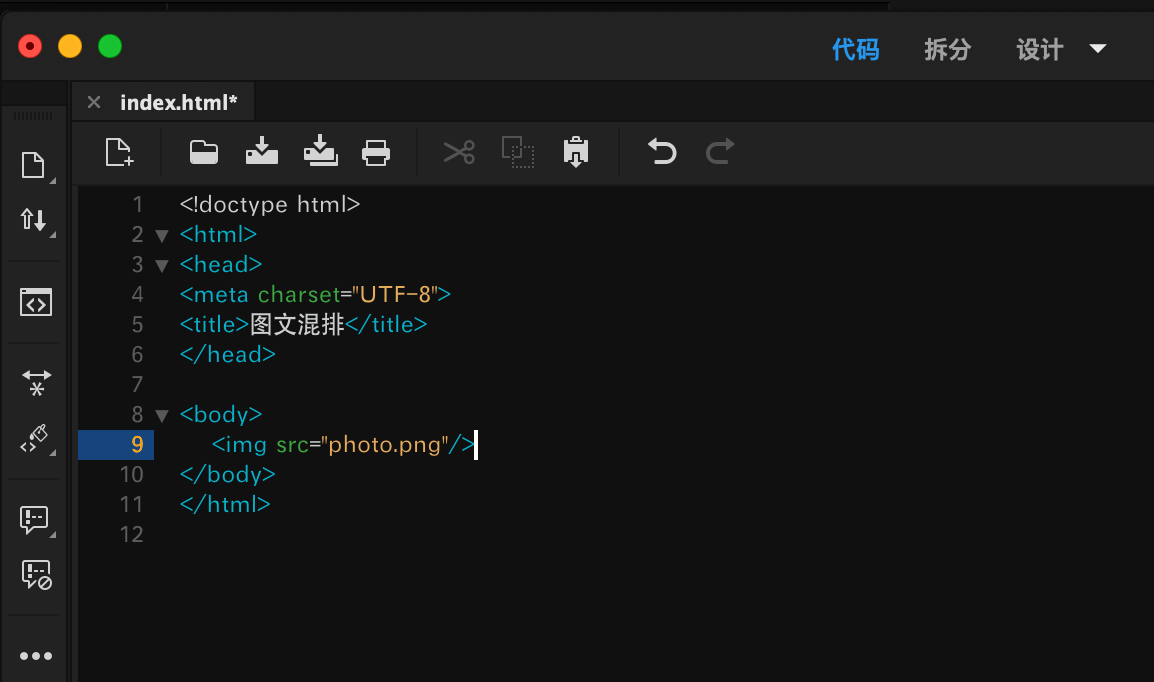Create a new file from toolbar
The width and height of the screenshot is (1154, 682).
pos(119,152)
